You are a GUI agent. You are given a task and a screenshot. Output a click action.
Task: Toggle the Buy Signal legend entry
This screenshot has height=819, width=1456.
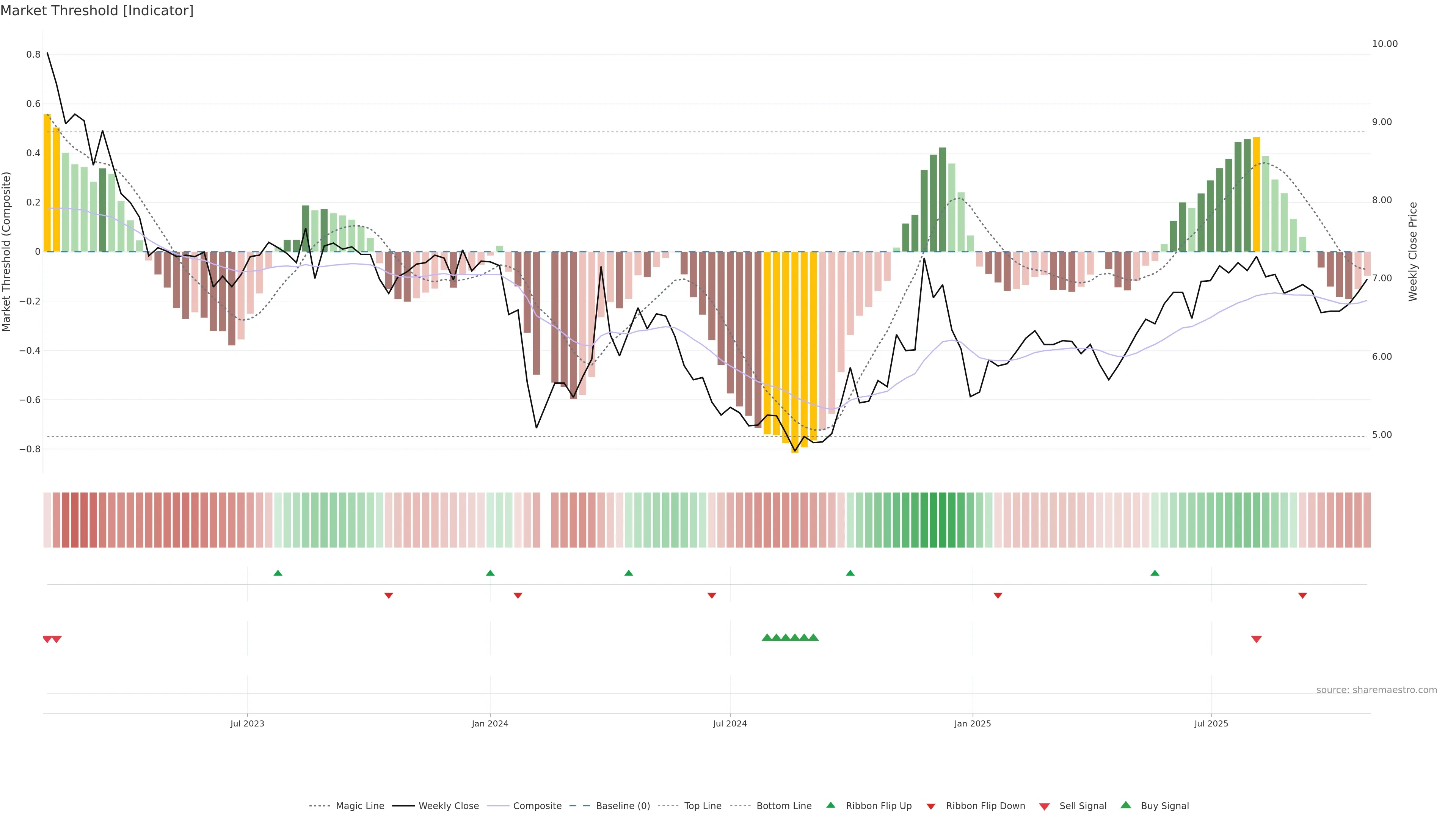[x=1164, y=806]
